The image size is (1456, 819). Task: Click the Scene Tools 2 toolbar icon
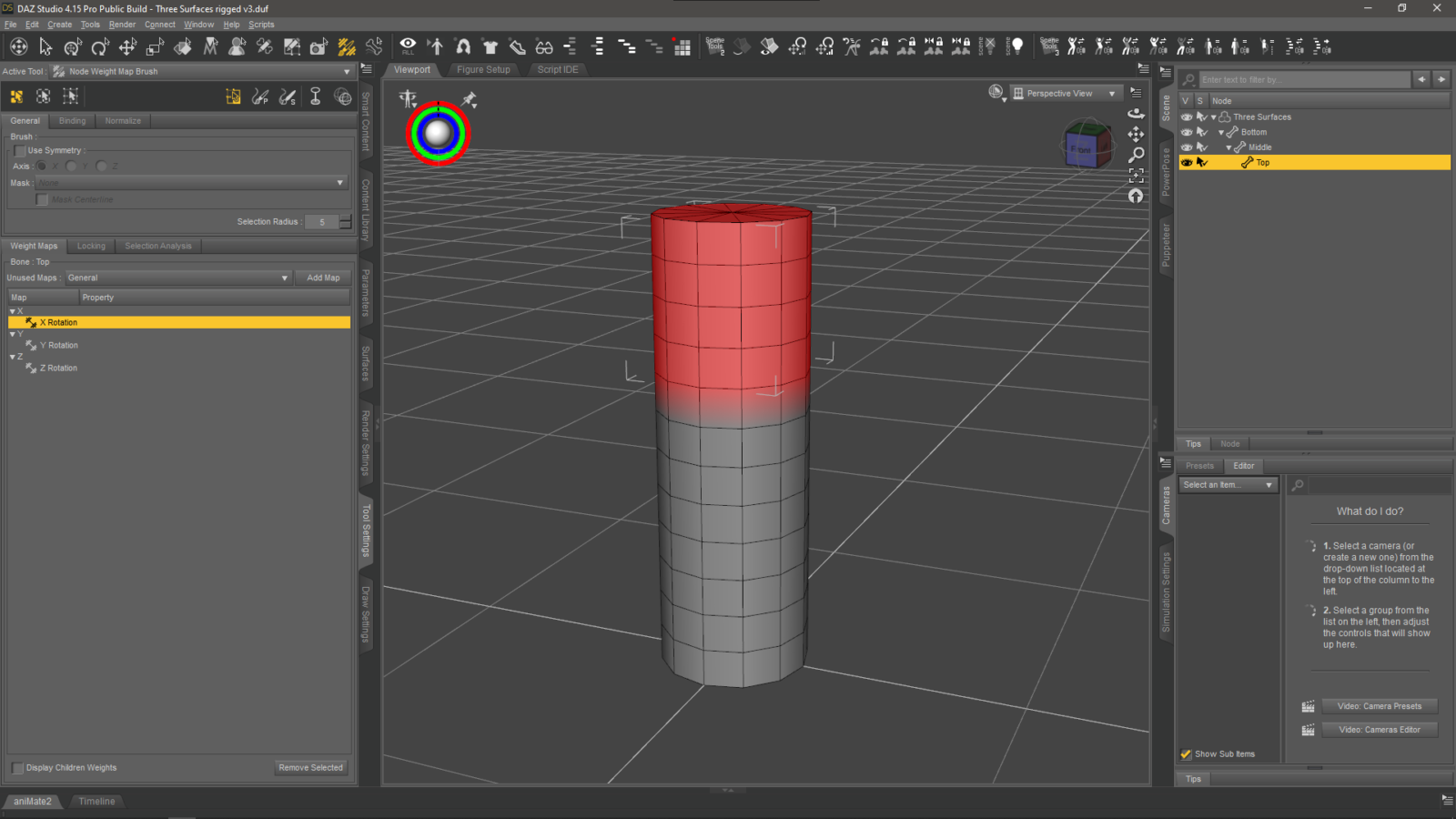point(715,46)
